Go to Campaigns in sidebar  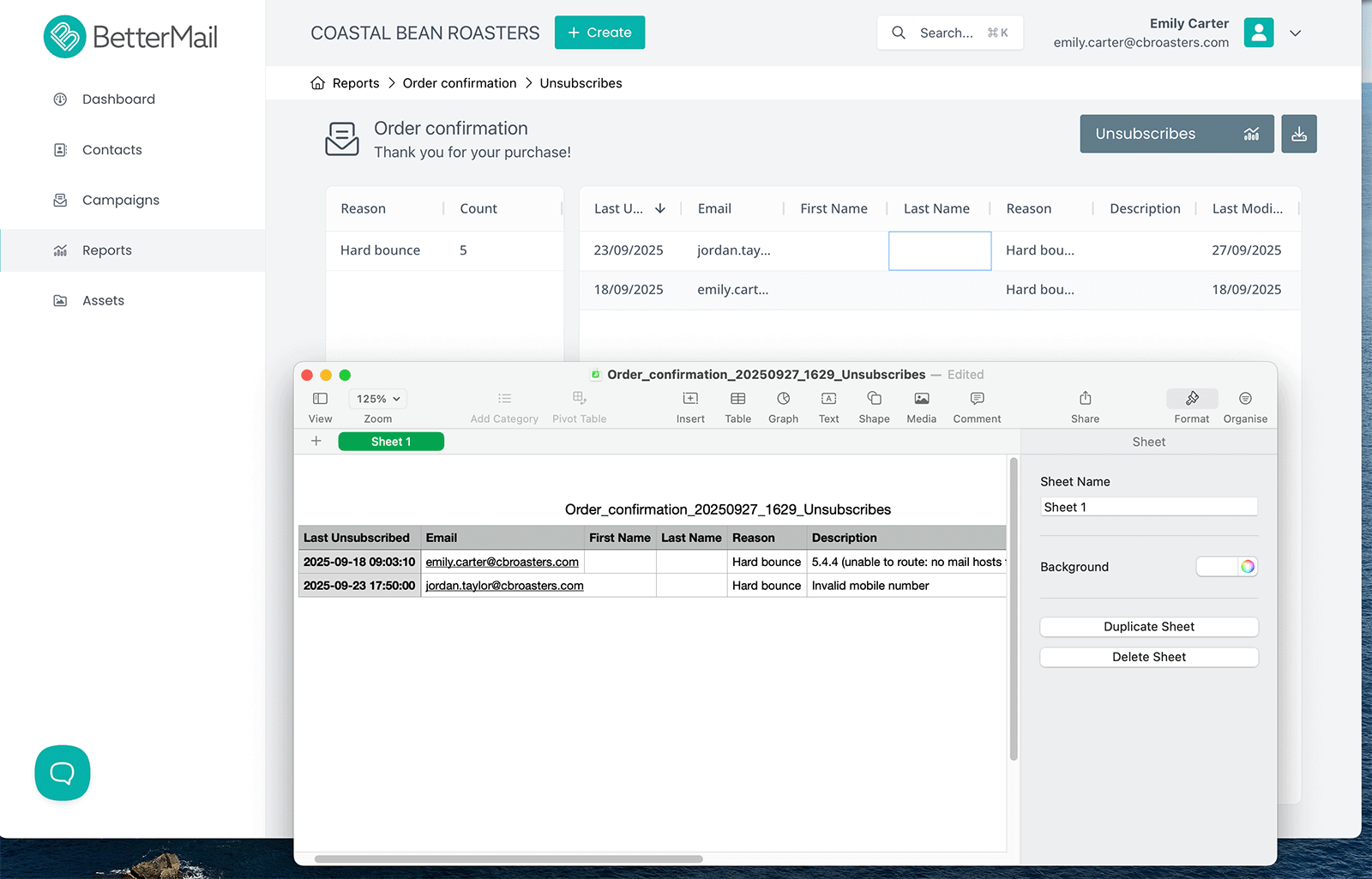coord(120,200)
